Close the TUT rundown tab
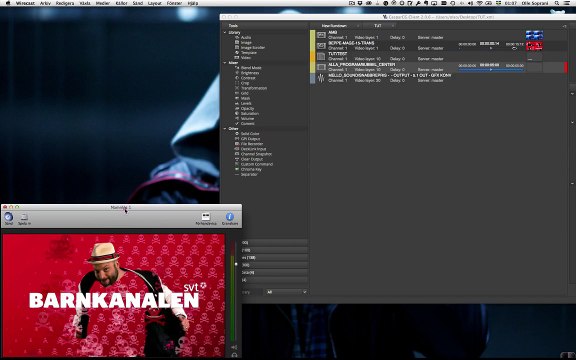Screen dimensions: 576x360 (393, 26)
